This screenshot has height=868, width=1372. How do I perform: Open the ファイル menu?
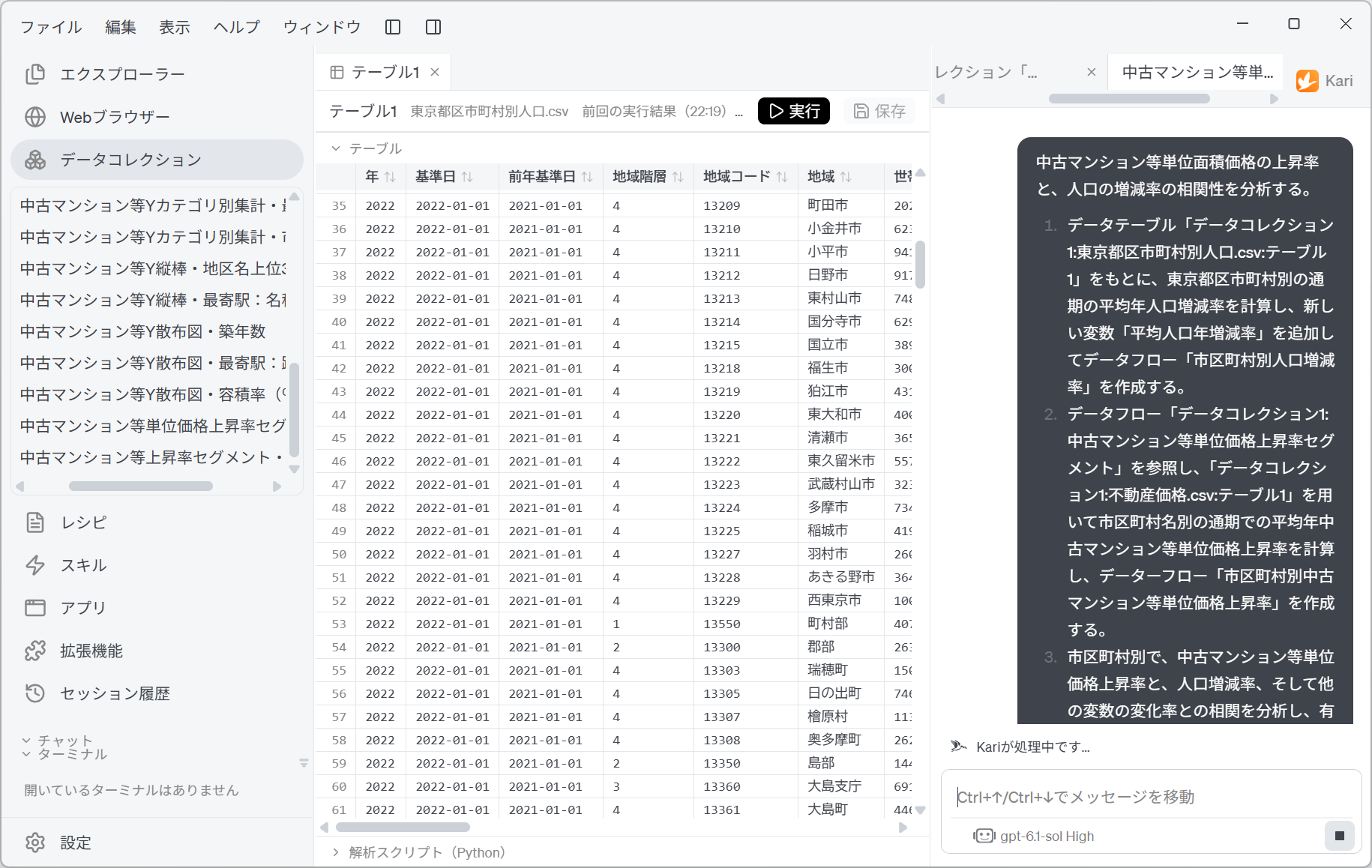click(x=51, y=27)
